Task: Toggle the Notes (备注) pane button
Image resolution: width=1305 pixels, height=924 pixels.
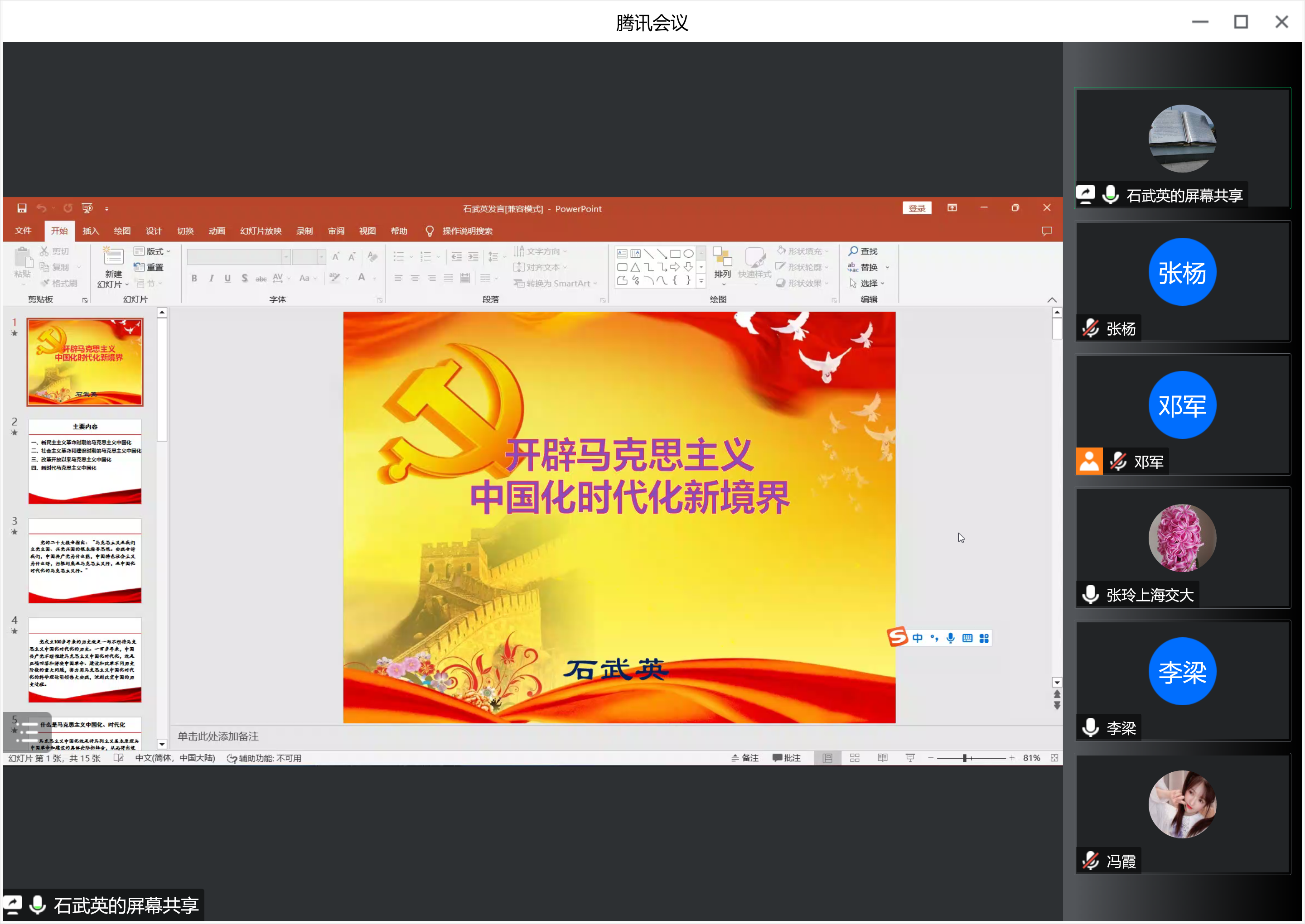Action: (x=745, y=758)
